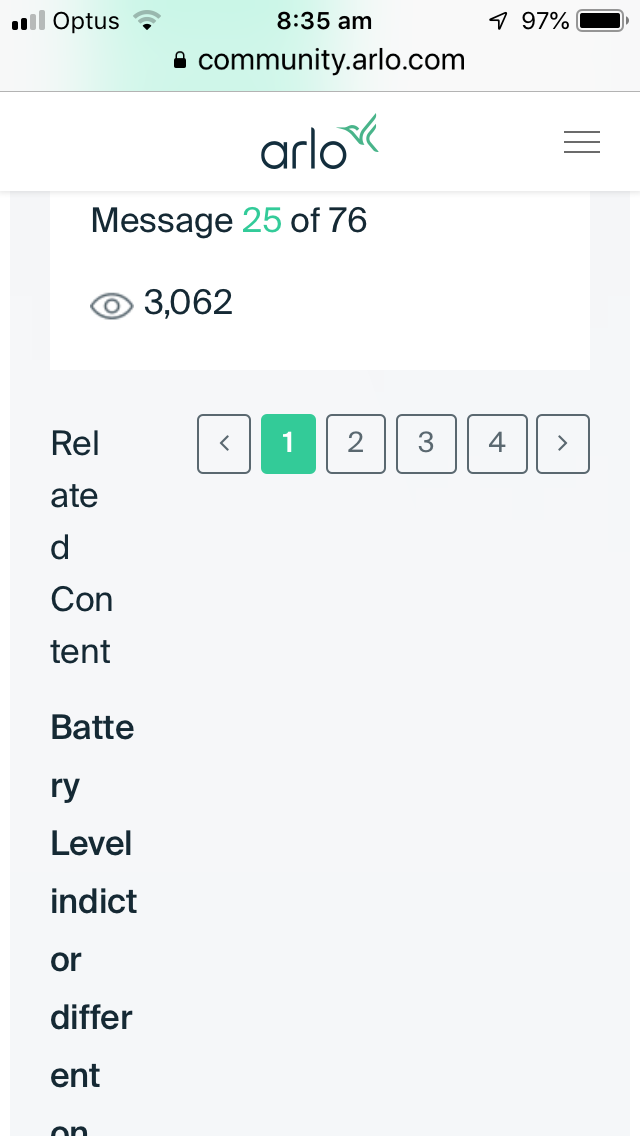Viewport: 640px width, 1136px height.
Task: Open the hamburger navigation menu
Action: (x=581, y=142)
